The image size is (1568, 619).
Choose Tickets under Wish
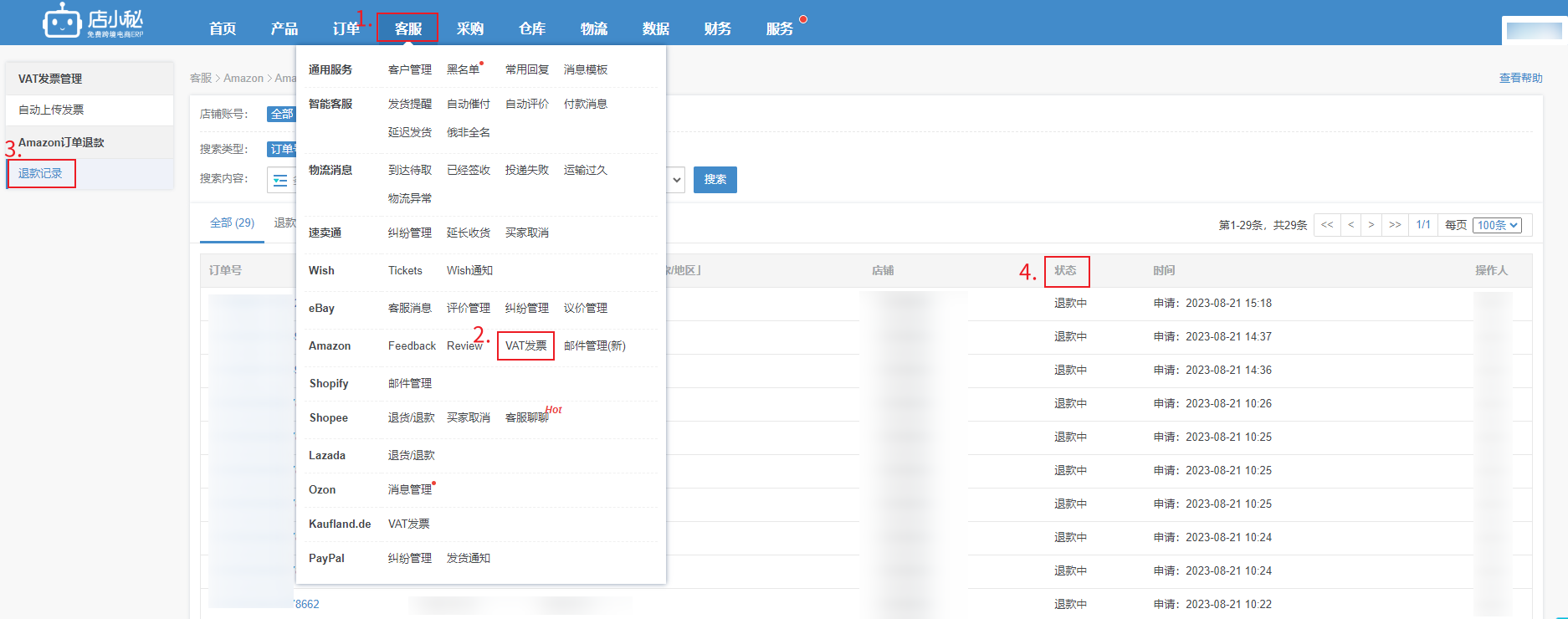[x=405, y=270]
